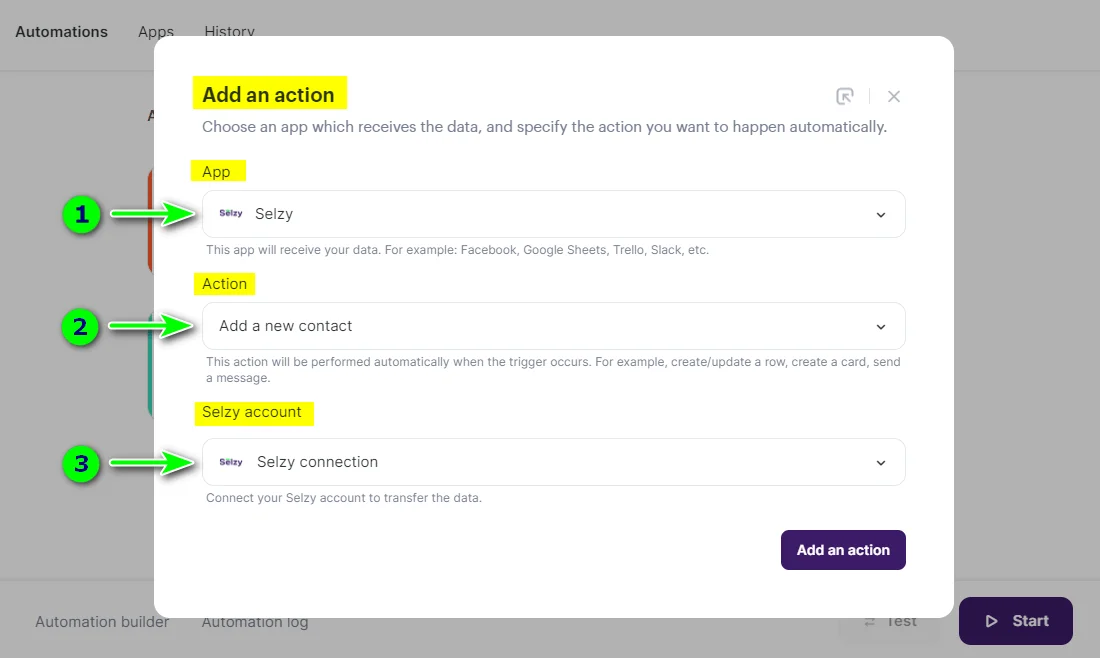The height and width of the screenshot is (658, 1100).
Task: Click the Selzy app logo in App field
Action: pos(230,213)
